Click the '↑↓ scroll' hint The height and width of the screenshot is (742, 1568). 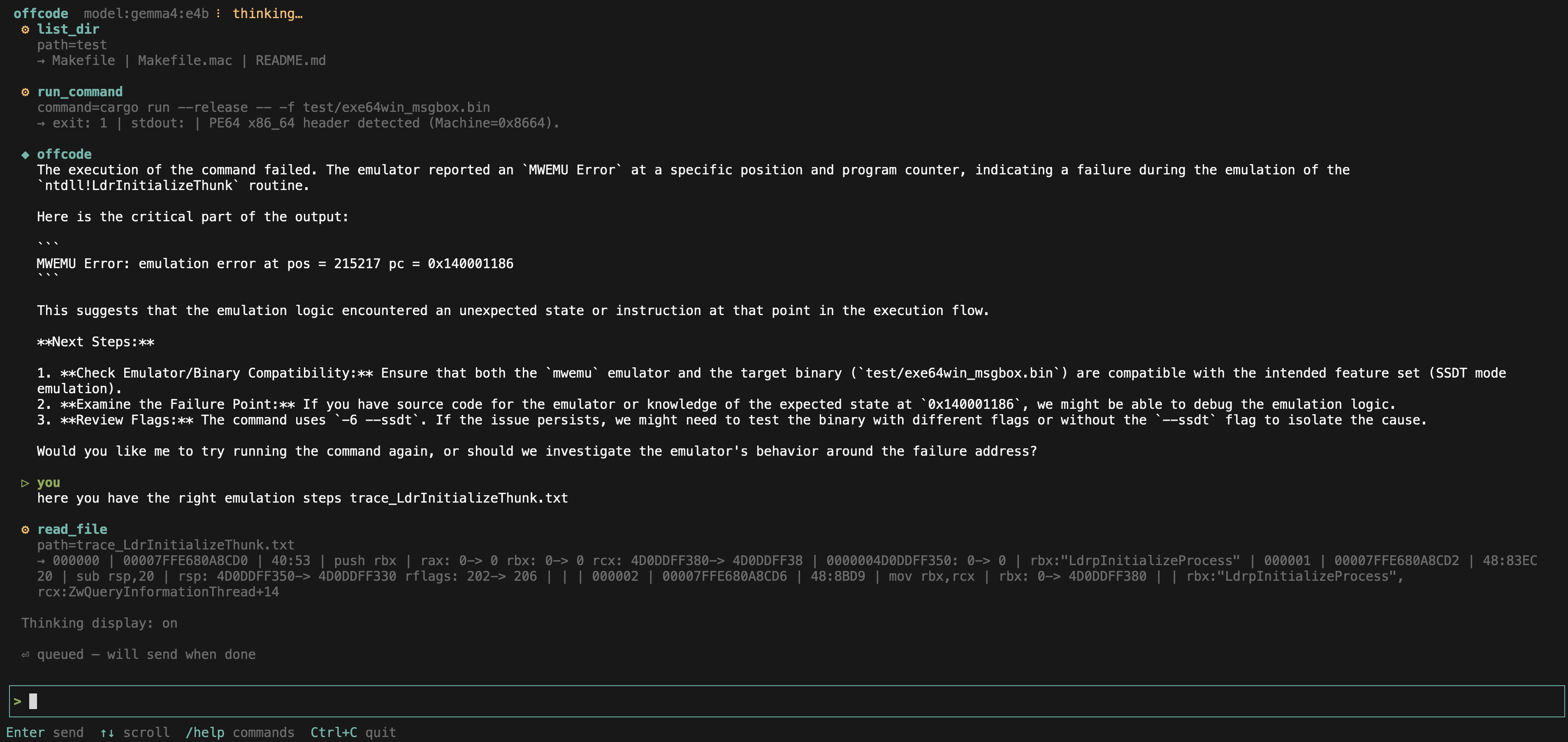135,732
